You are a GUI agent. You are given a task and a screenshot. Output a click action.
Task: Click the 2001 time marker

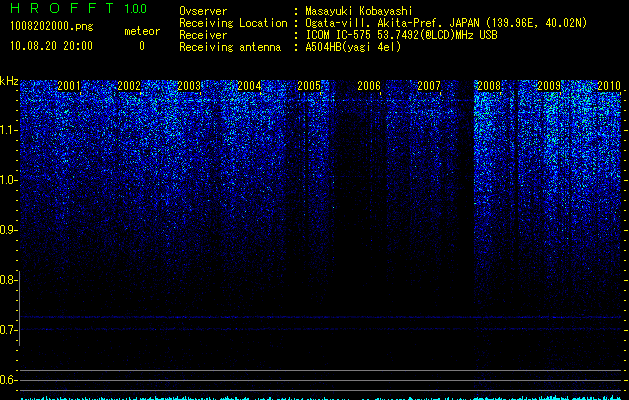[x=69, y=86]
